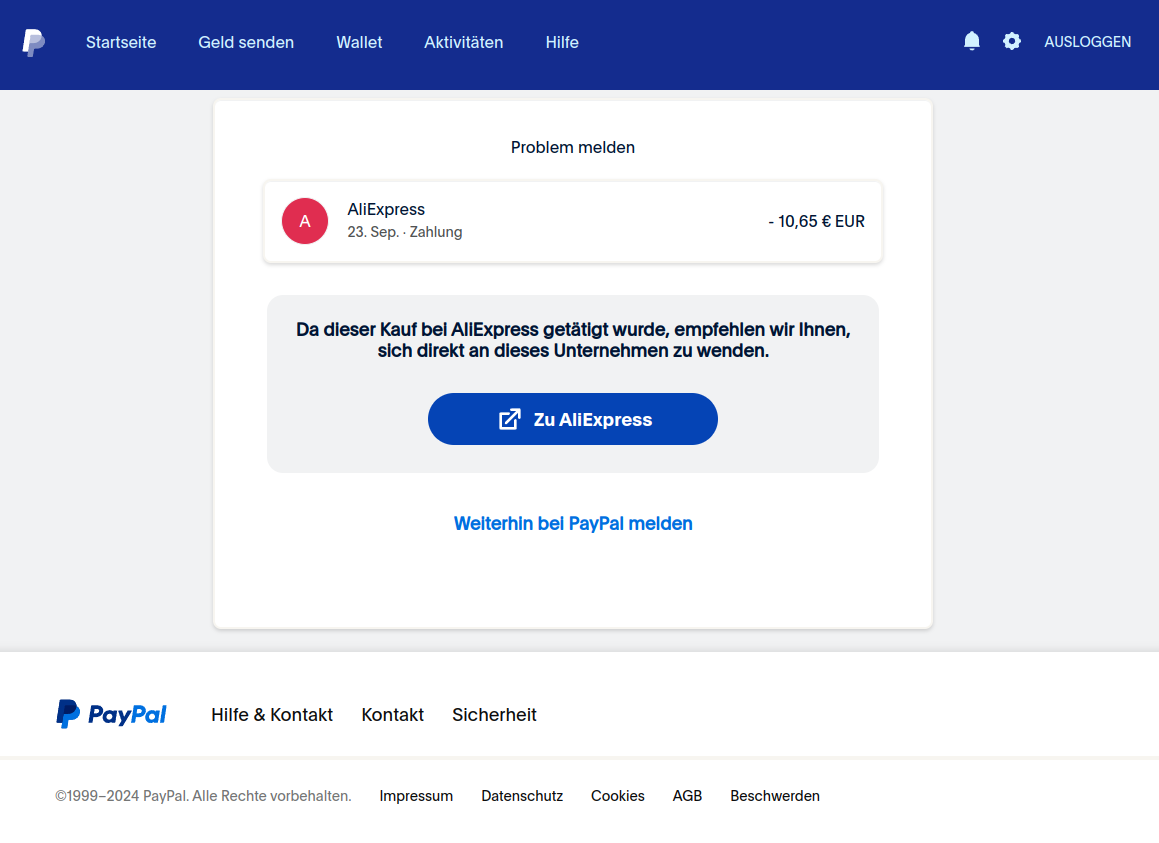This screenshot has width=1159, height=843.
Task: Click the PayPal footer logo
Action: coord(112,714)
